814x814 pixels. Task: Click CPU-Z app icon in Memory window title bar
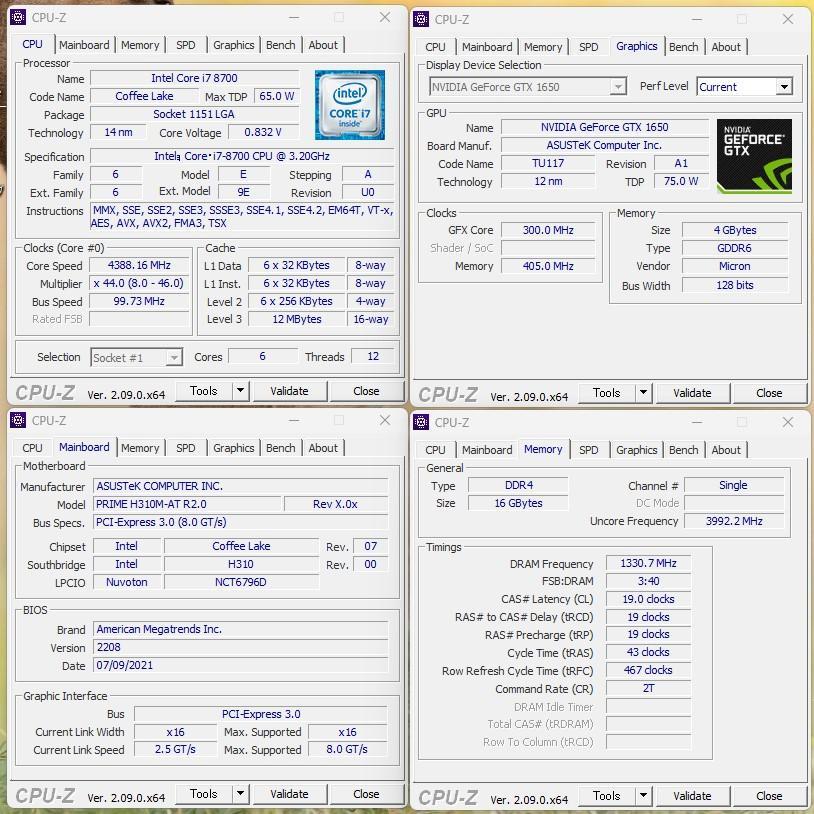420,422
